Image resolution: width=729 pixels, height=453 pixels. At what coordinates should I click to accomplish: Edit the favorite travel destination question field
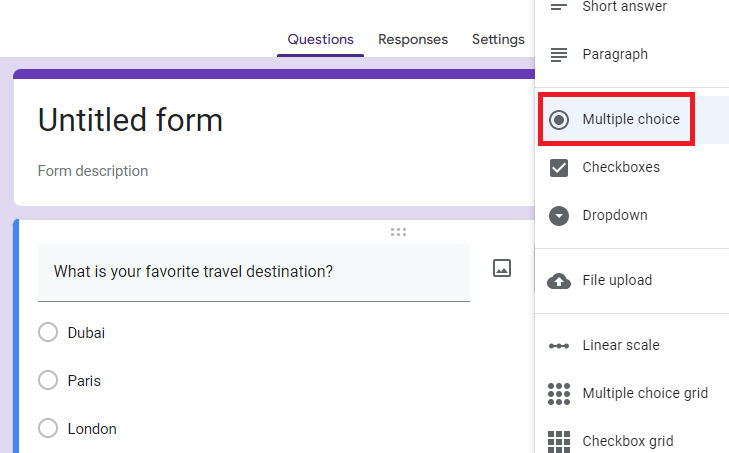coord(254,273)
